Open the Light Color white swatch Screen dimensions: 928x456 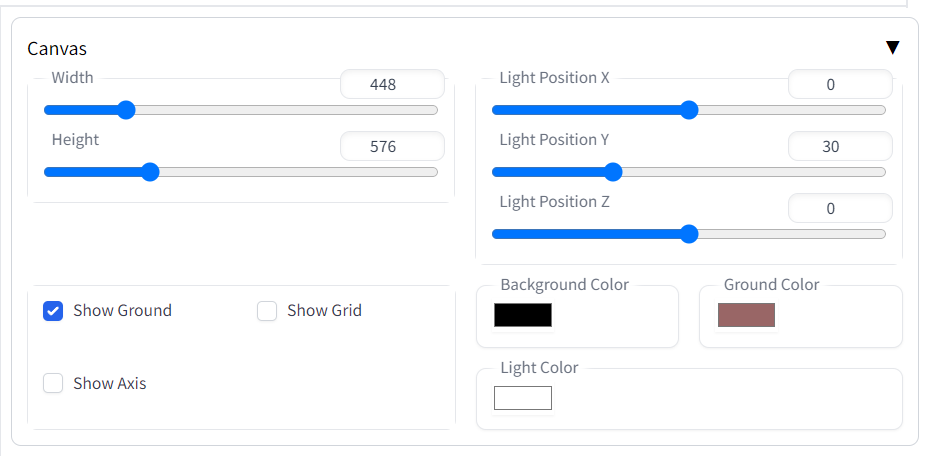coord(523,398)
